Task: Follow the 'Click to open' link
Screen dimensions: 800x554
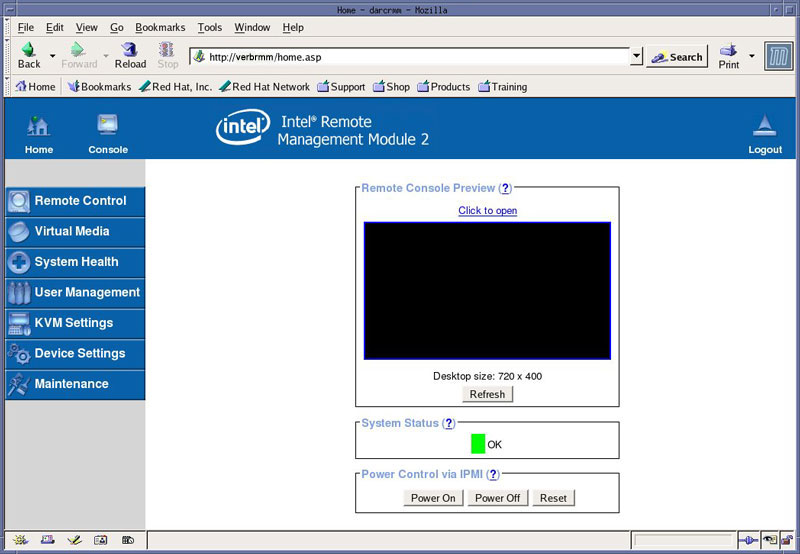Action: (487, 211)
